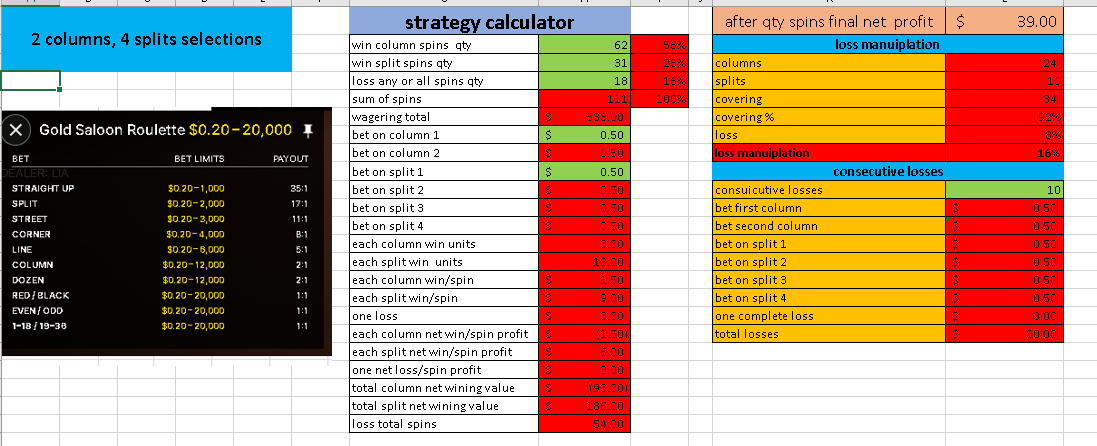Viewport: 1097px width, 446px height.
Task: Select the win split spins qty value 31
Action: coord(585,62)
